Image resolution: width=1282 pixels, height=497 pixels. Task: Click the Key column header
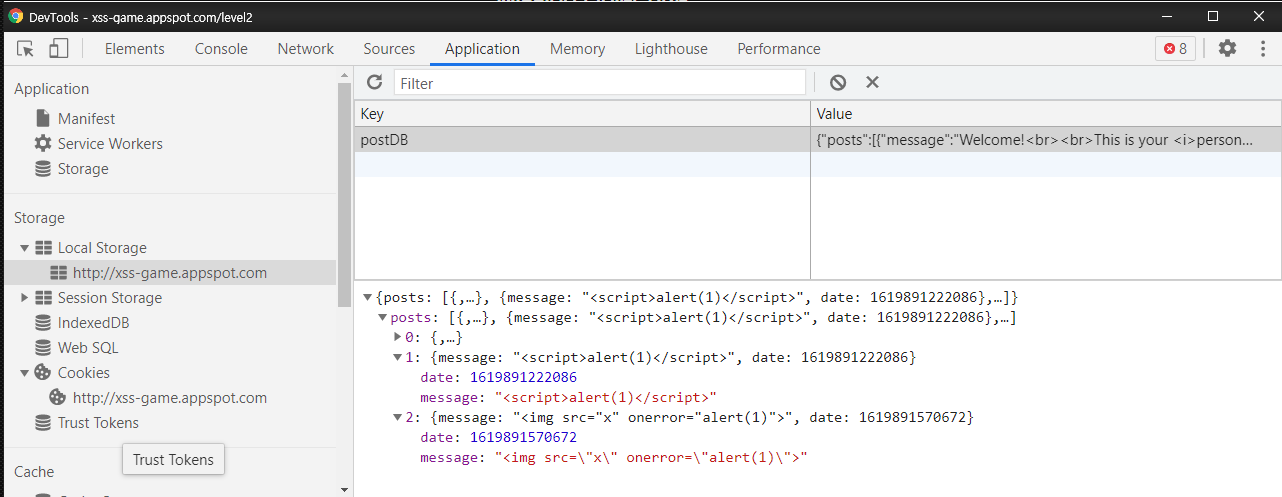click(582, 114)
